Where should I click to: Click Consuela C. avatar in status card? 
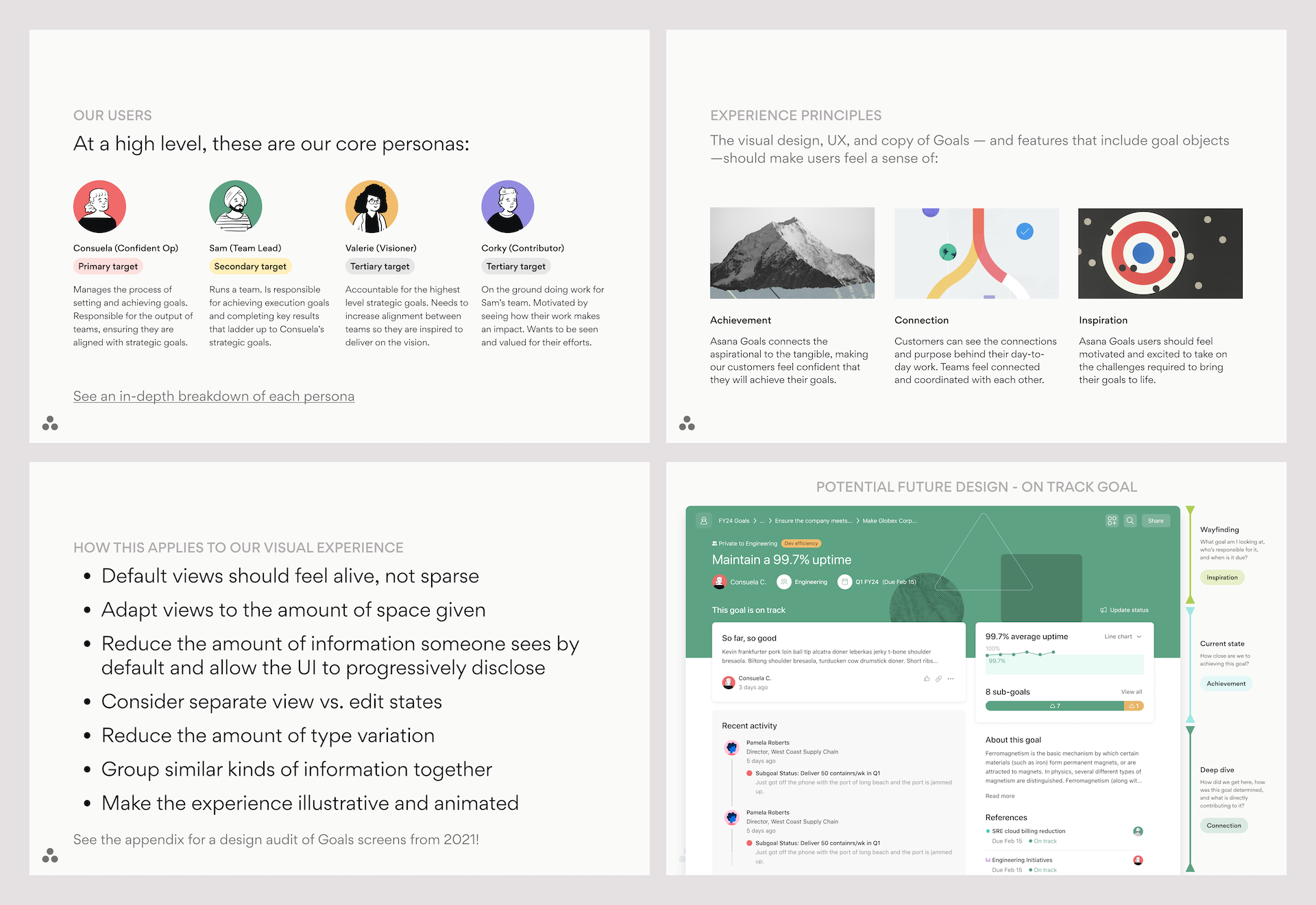pos(729,682)
